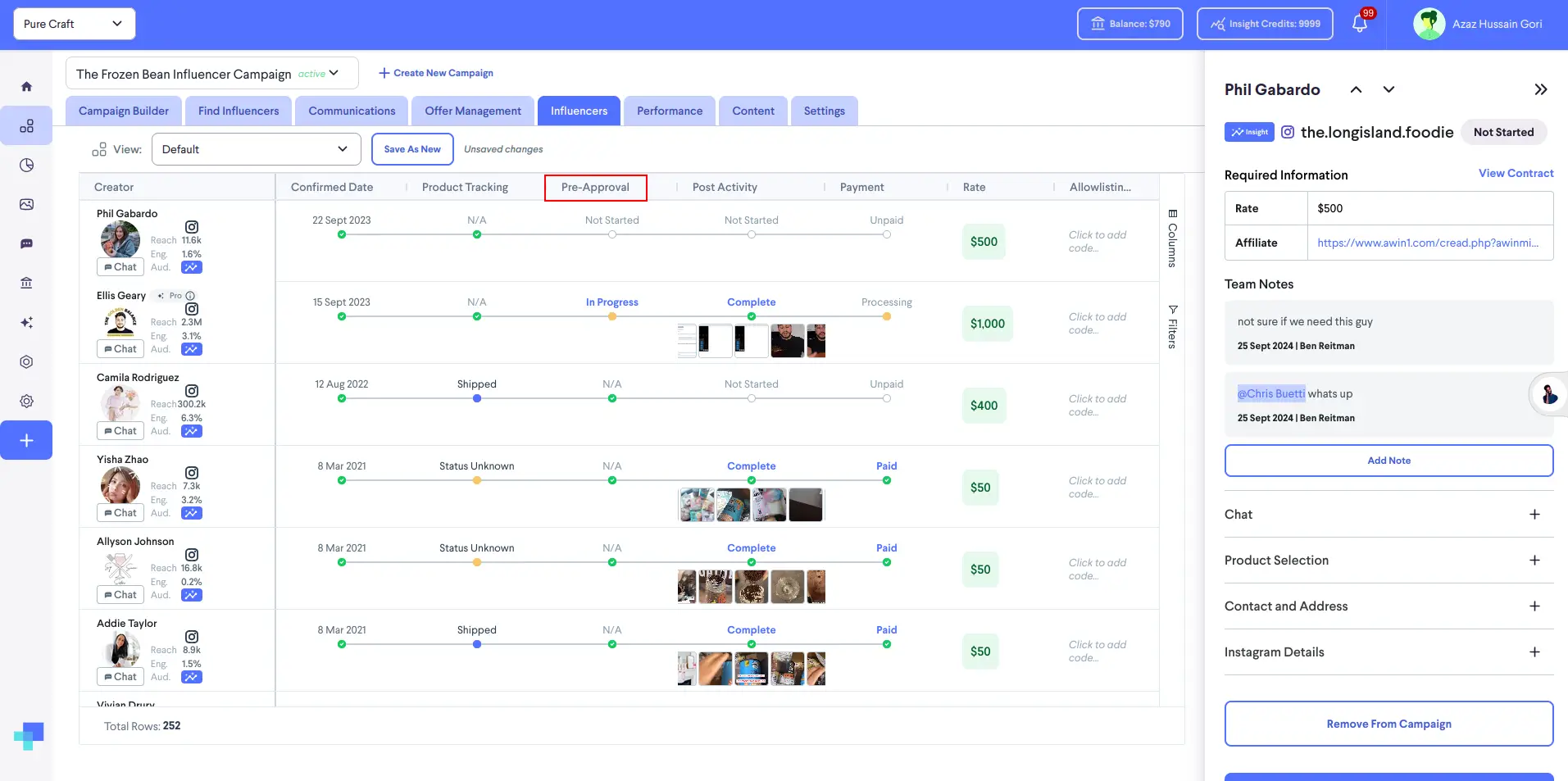Click Camila Rodriguez's Shipped status marker
This screenshot has width=1568, height=781.
[x=476, y=398]
